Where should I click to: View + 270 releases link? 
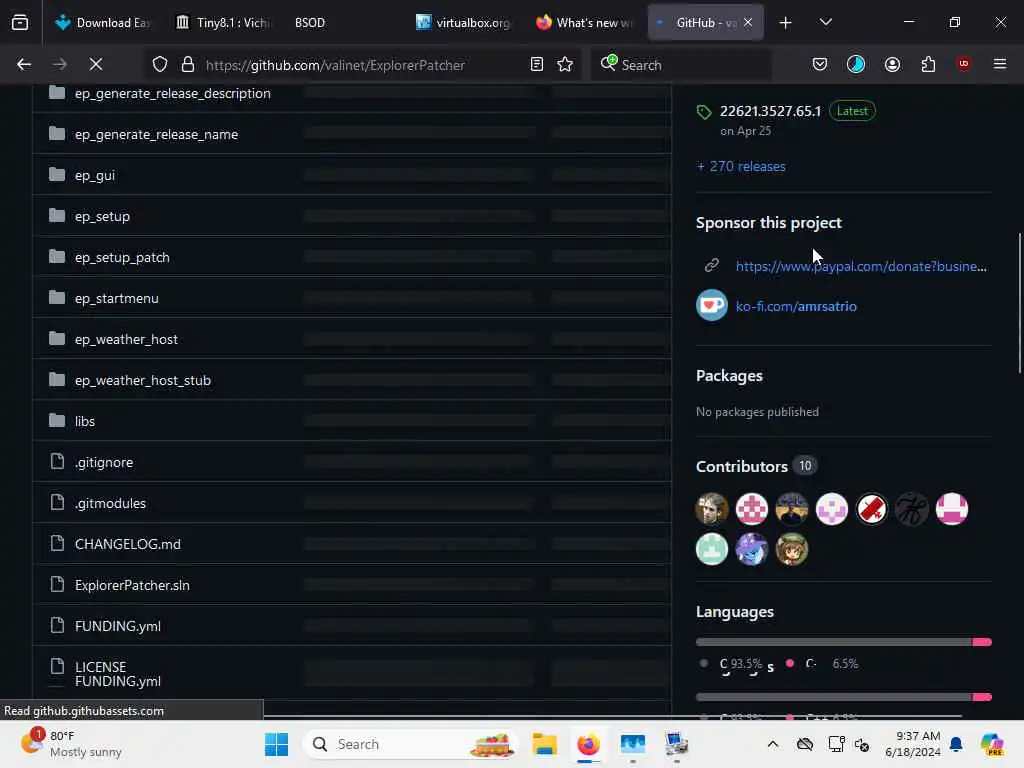(x=741, y=167)
